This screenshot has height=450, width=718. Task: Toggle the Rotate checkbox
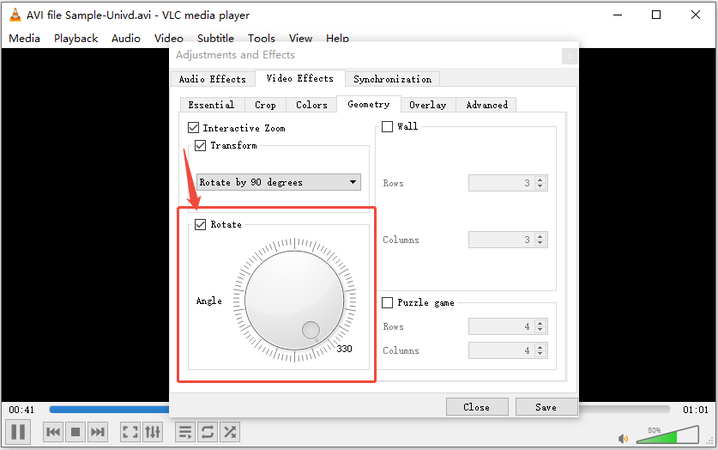click(200, 224)
